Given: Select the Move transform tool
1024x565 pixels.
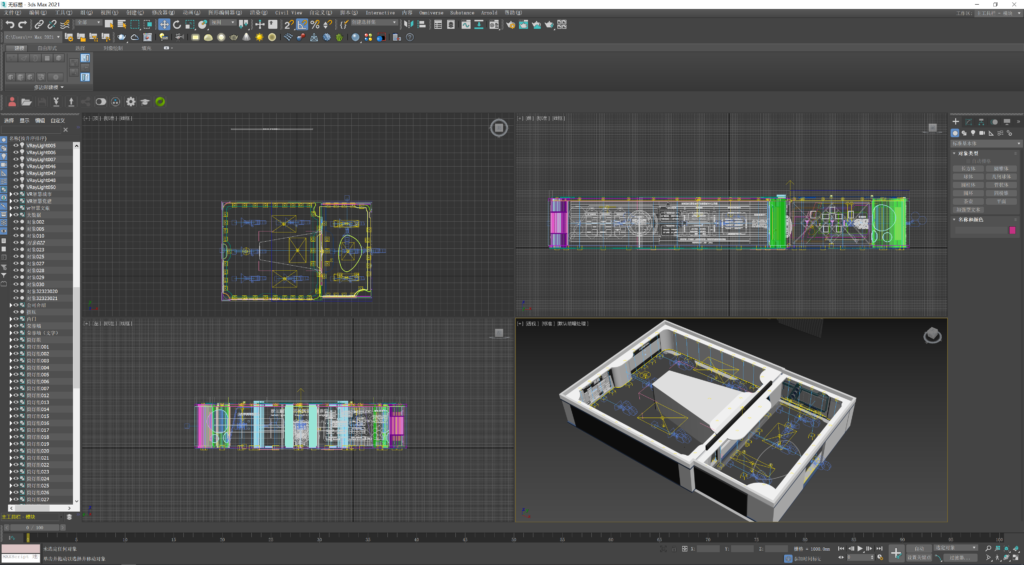Looking at the screenshot, I should click(x=164, y=24).
